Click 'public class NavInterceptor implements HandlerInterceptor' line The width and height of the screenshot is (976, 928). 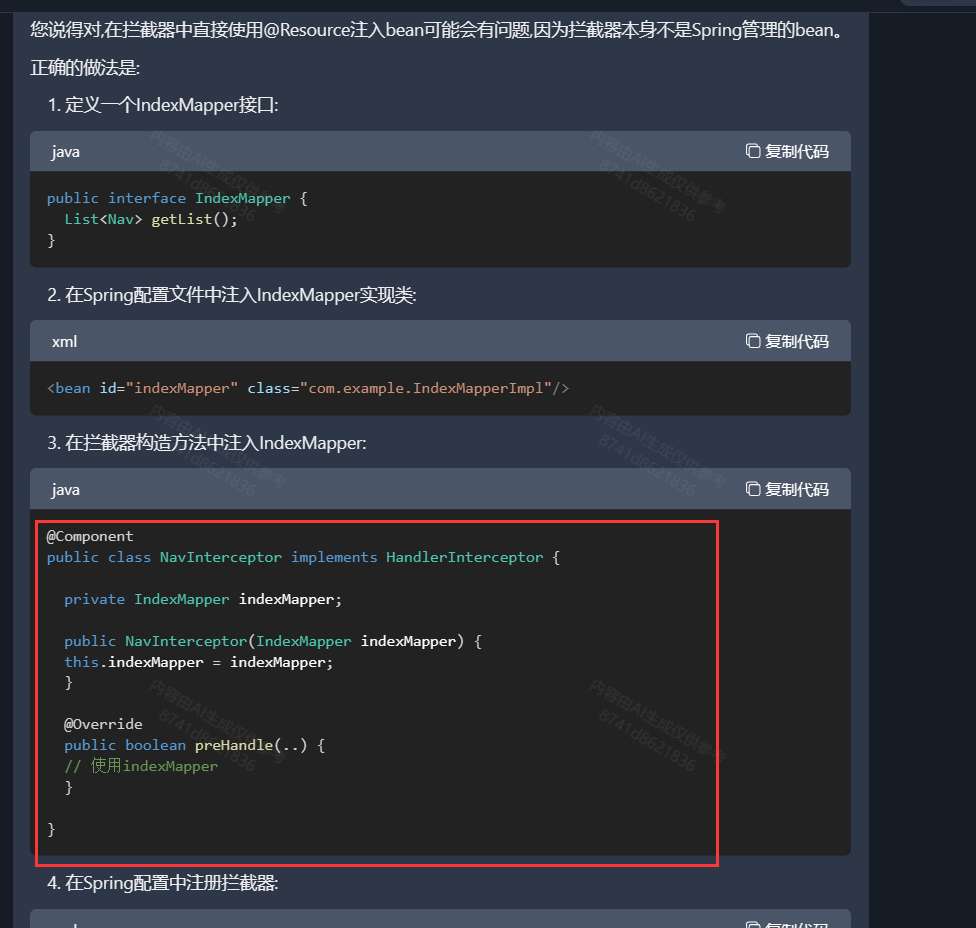pyautogui.click(x=303, y=558)
